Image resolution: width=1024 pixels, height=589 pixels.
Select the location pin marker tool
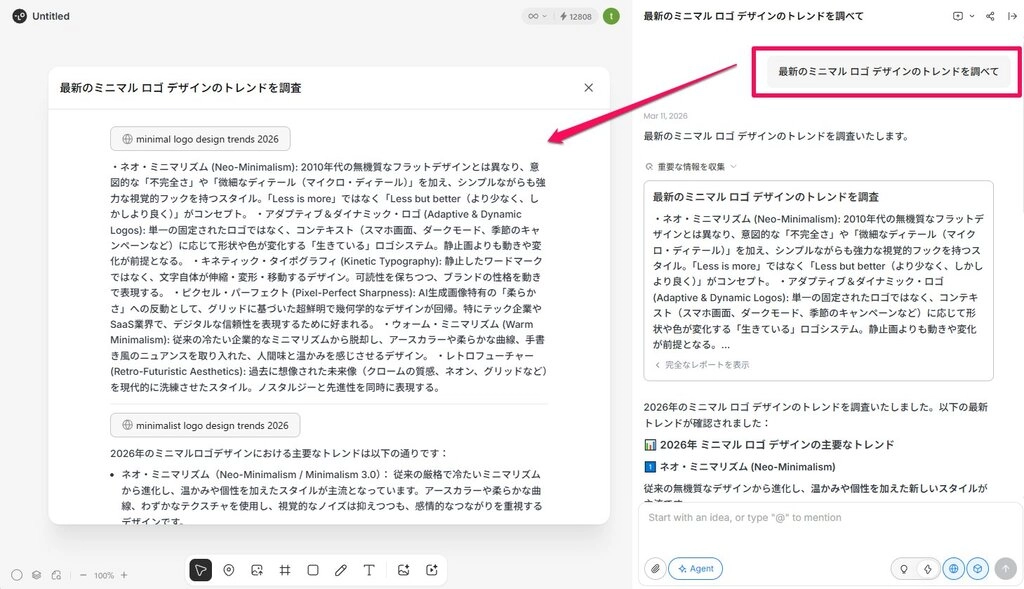pyautogui.click(x=229, y=570)
